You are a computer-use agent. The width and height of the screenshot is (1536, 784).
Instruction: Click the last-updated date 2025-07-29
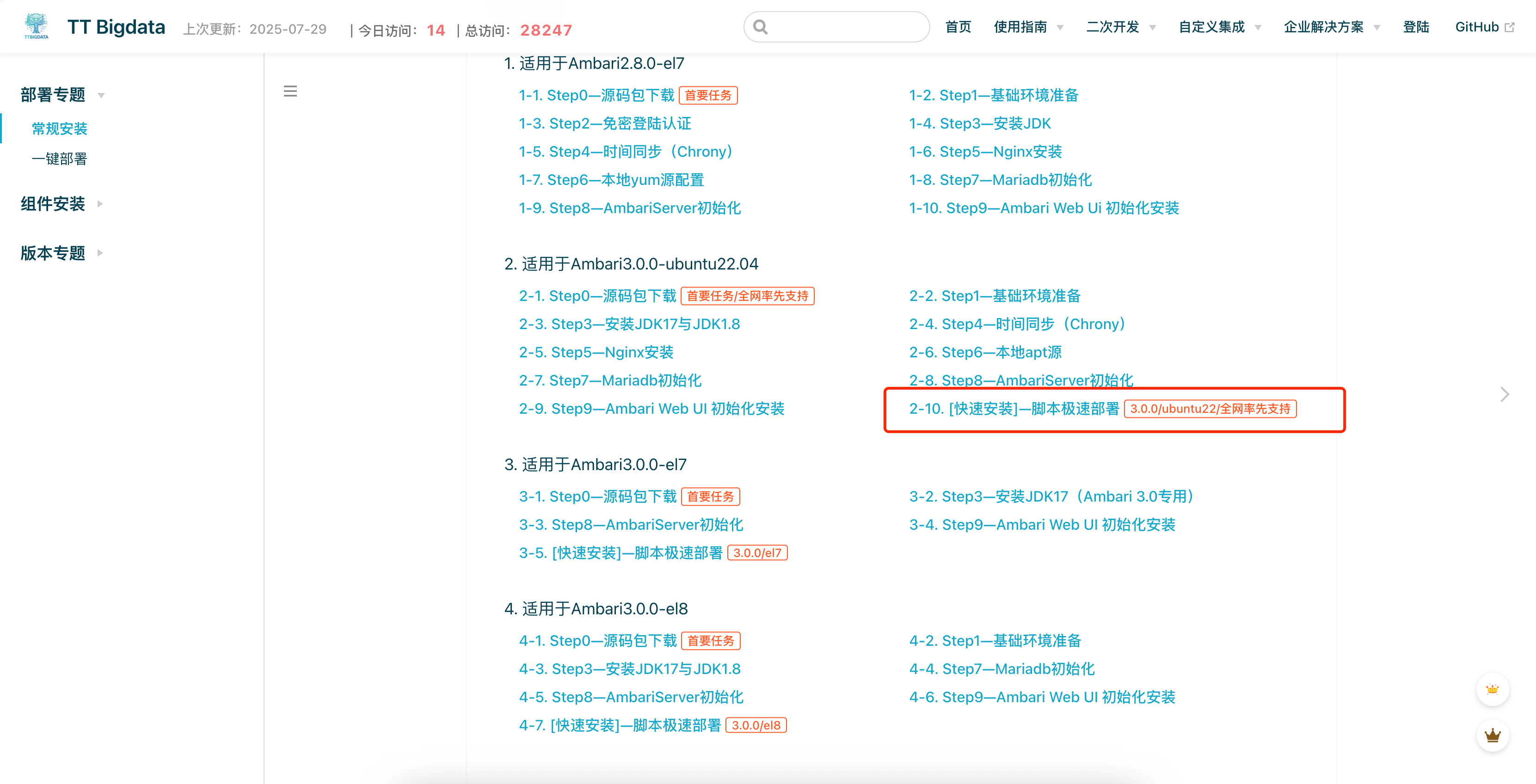288,29
